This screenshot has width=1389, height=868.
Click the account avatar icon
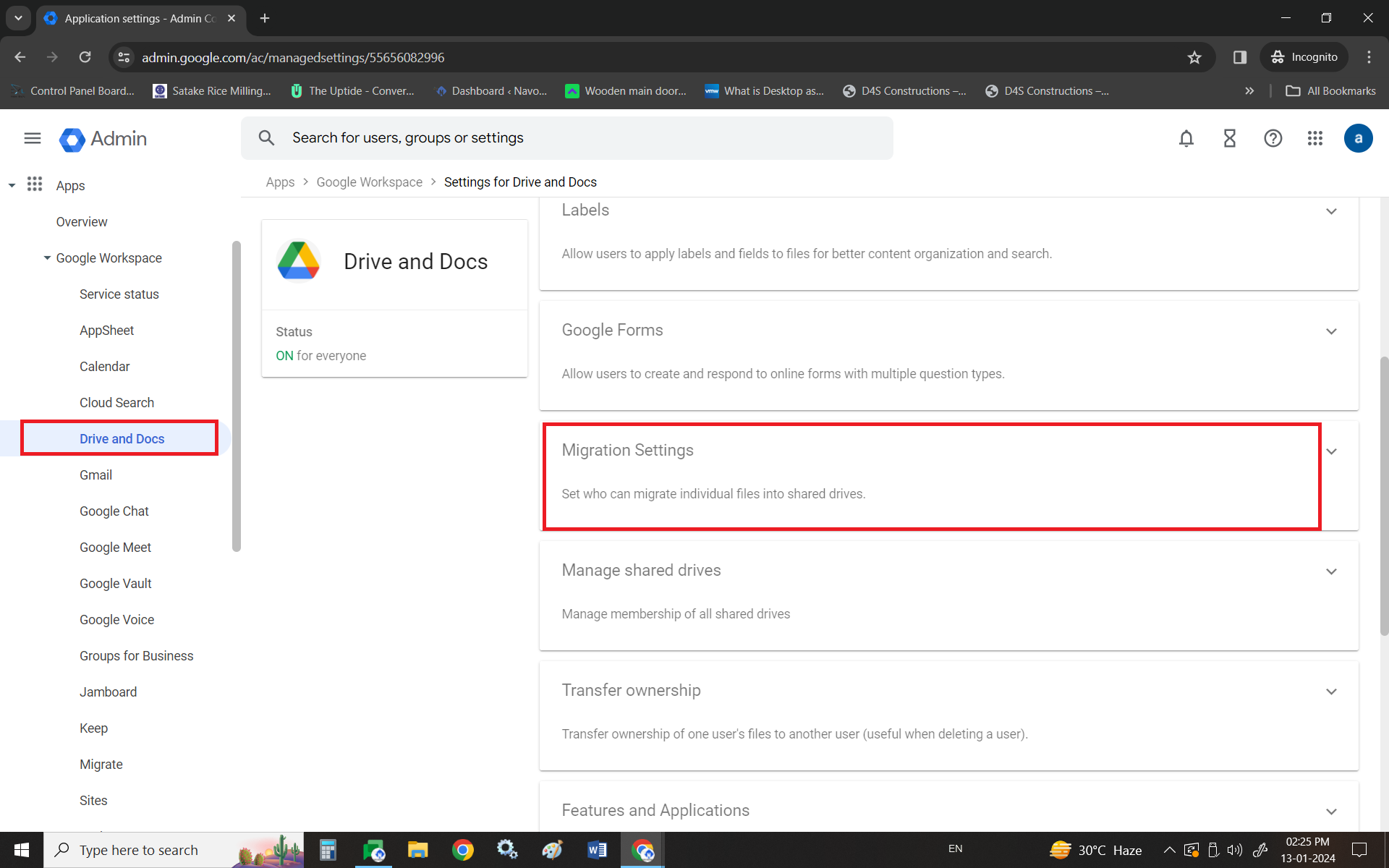(x=1358, y=138)
